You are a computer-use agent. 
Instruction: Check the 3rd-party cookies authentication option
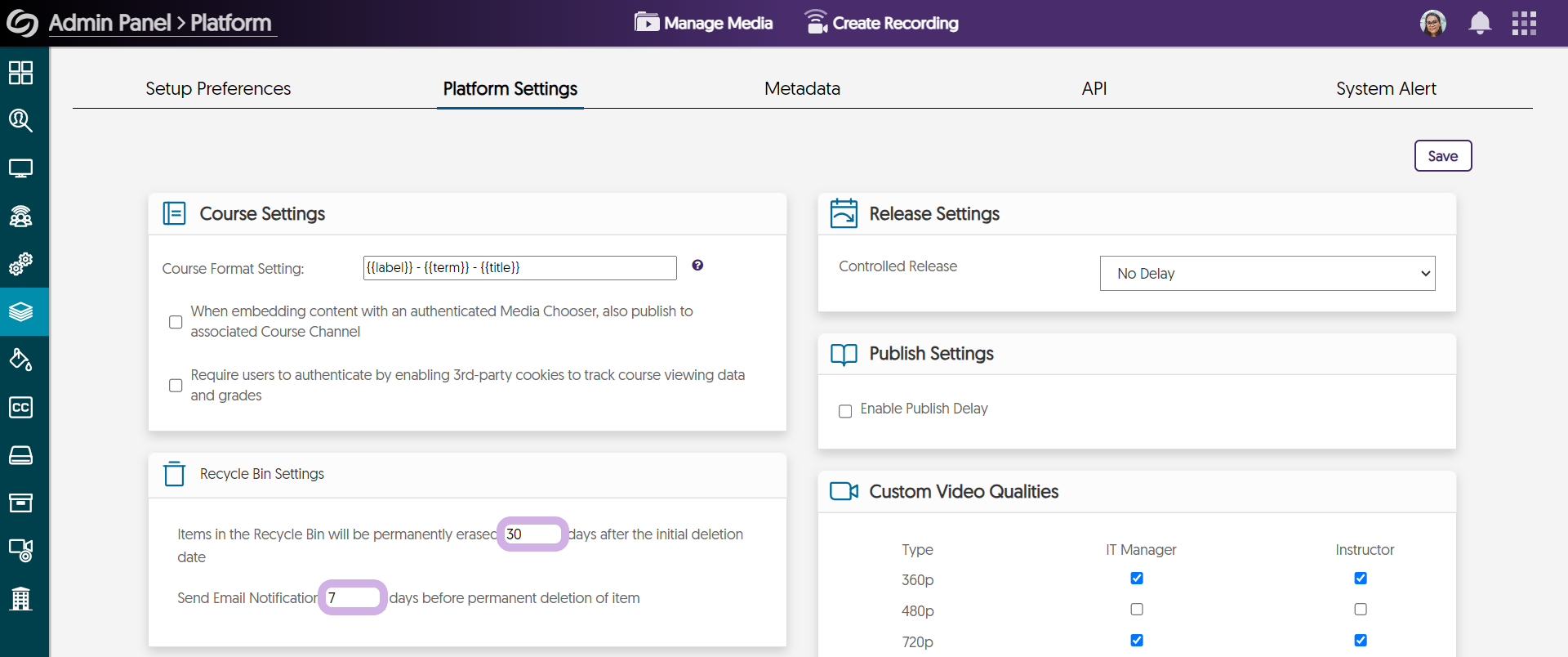176,386
